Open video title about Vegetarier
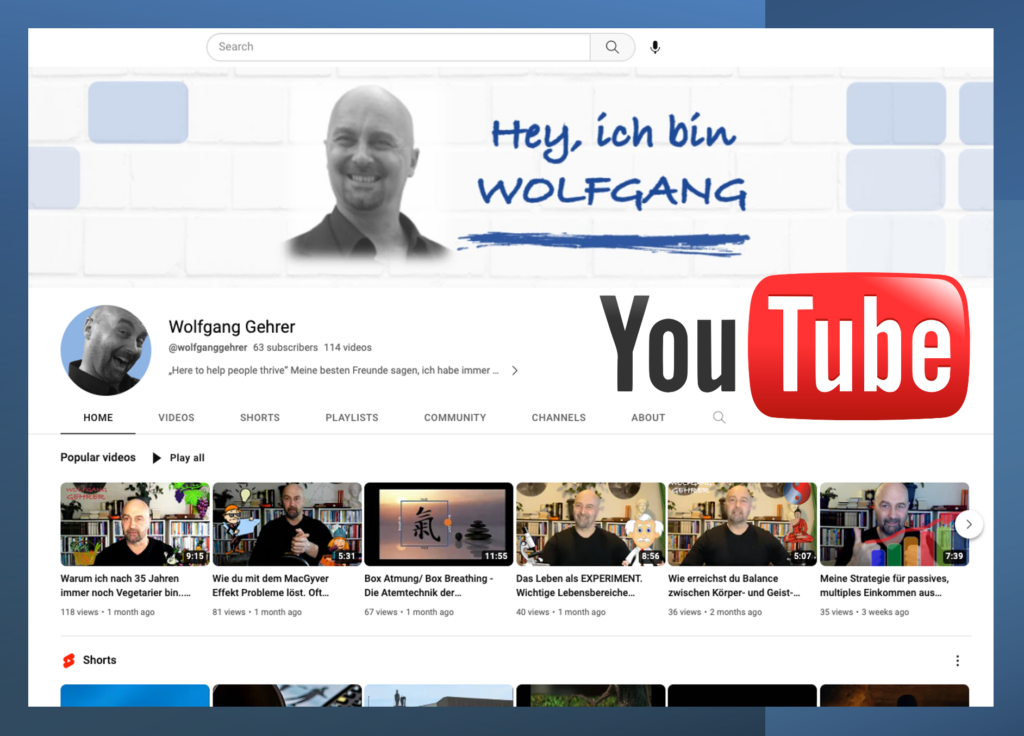This screenshot has width=1024, height=736. (x=126, y=586)
